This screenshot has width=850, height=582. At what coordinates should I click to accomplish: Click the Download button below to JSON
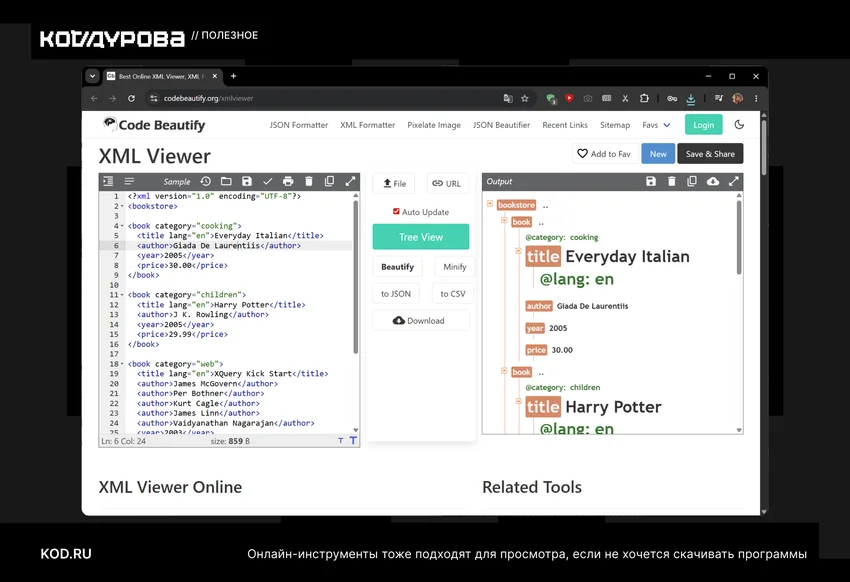pos(420,321)
